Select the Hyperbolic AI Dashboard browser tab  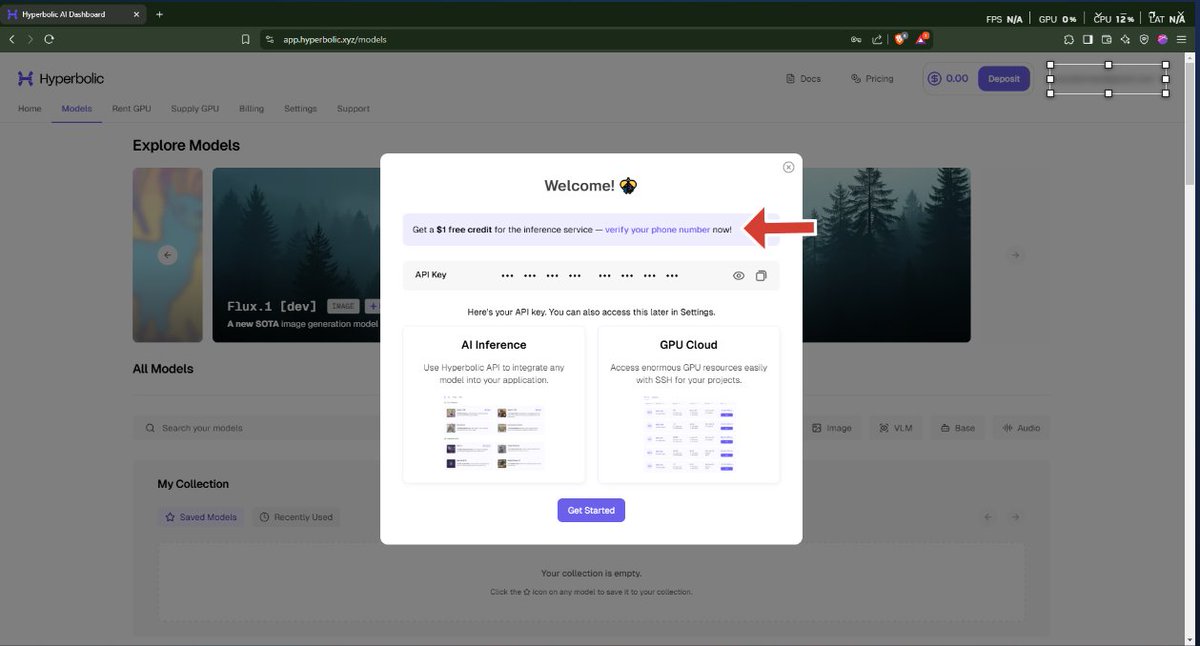point(75,14)
